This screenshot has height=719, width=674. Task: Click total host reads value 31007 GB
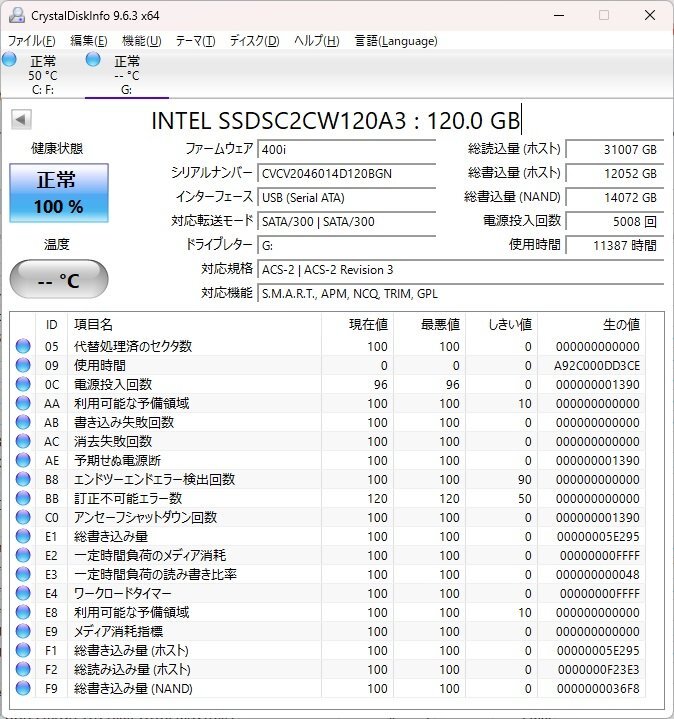(x=615, y=149)
